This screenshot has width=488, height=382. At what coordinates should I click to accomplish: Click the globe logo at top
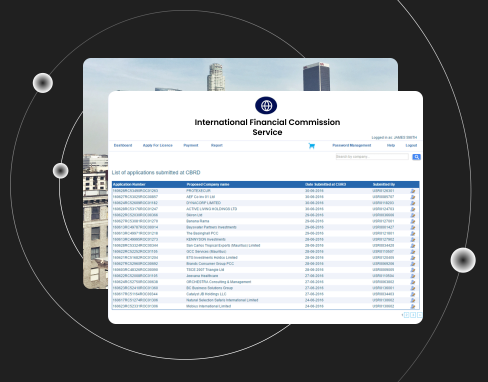(x=266, y=106)
